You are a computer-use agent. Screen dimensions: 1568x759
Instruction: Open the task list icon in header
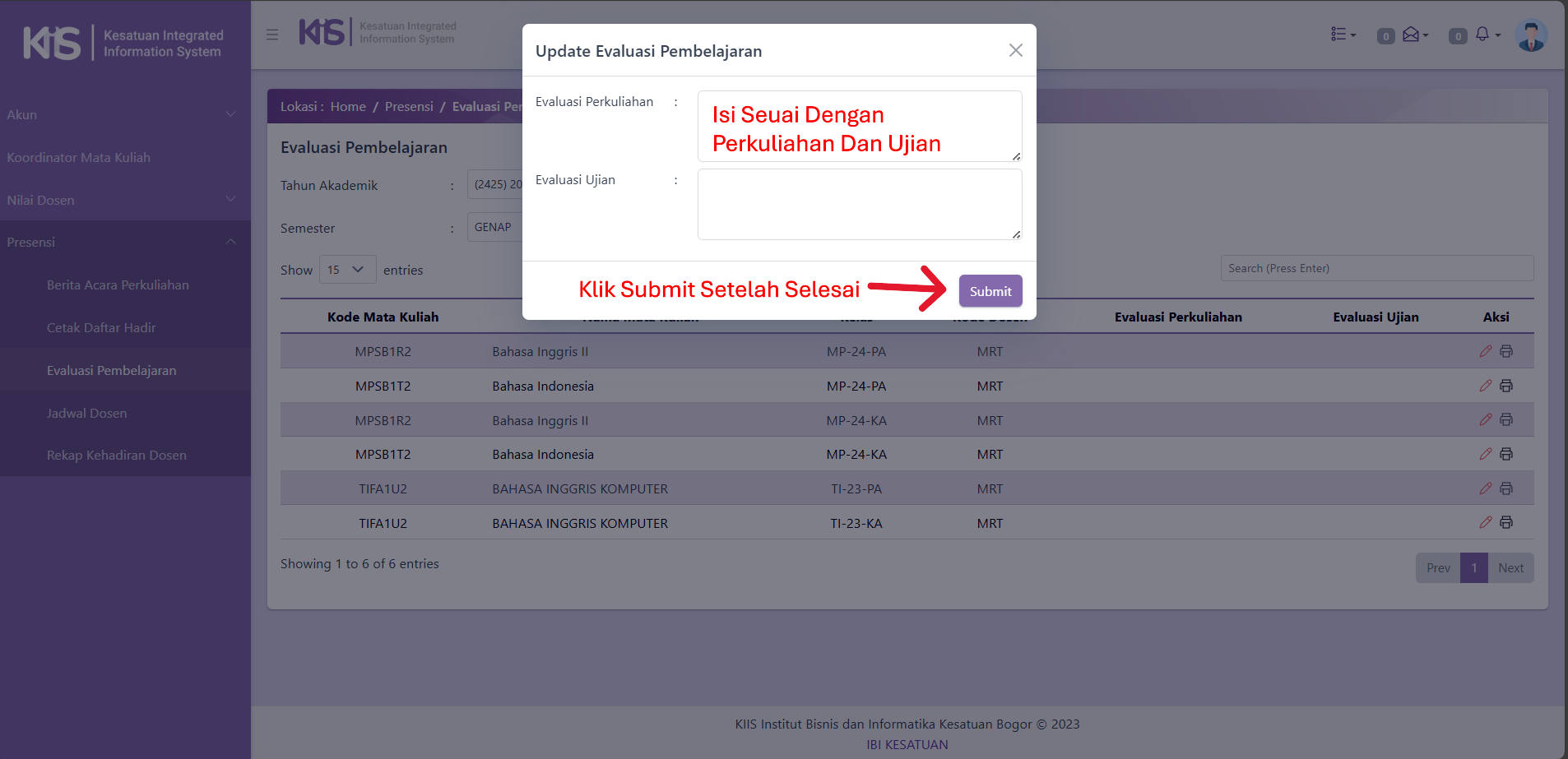(1339, 35)
